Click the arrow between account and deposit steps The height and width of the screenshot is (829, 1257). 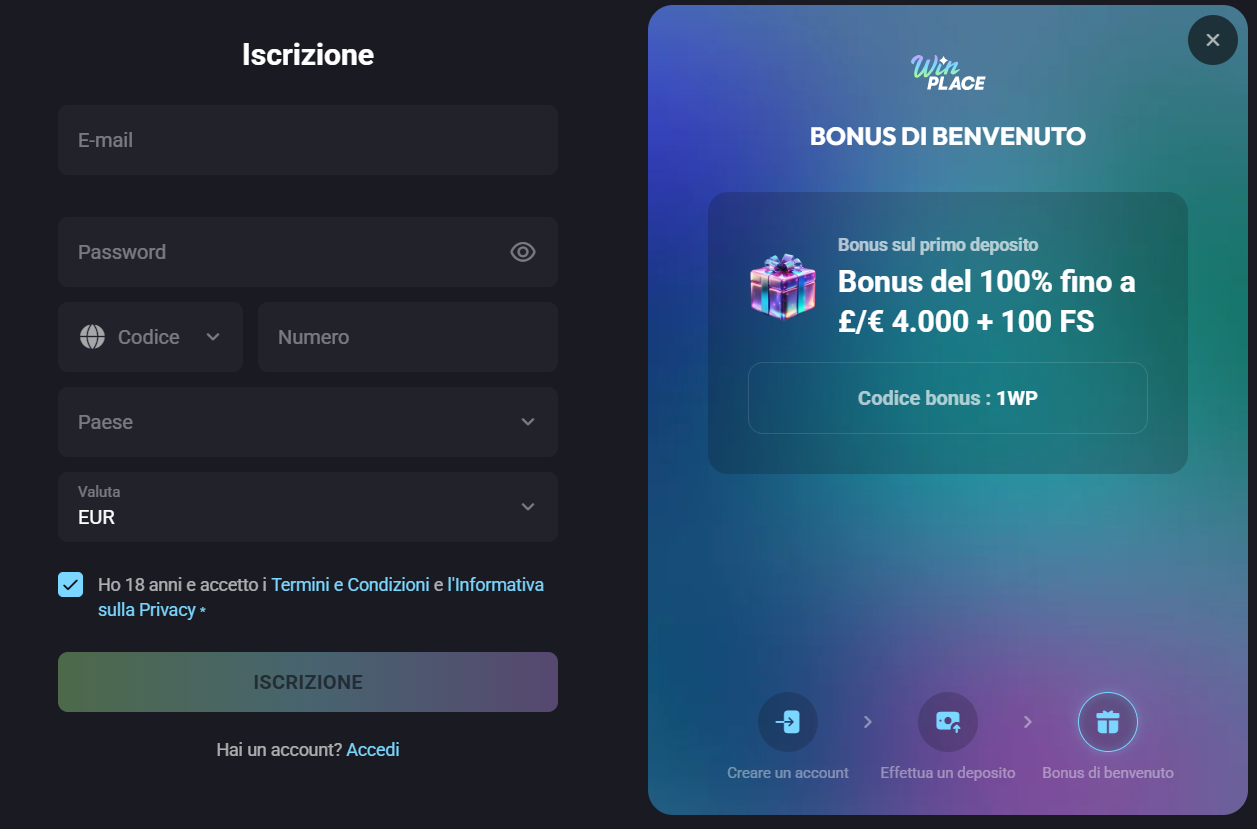(x=868, y=722)
